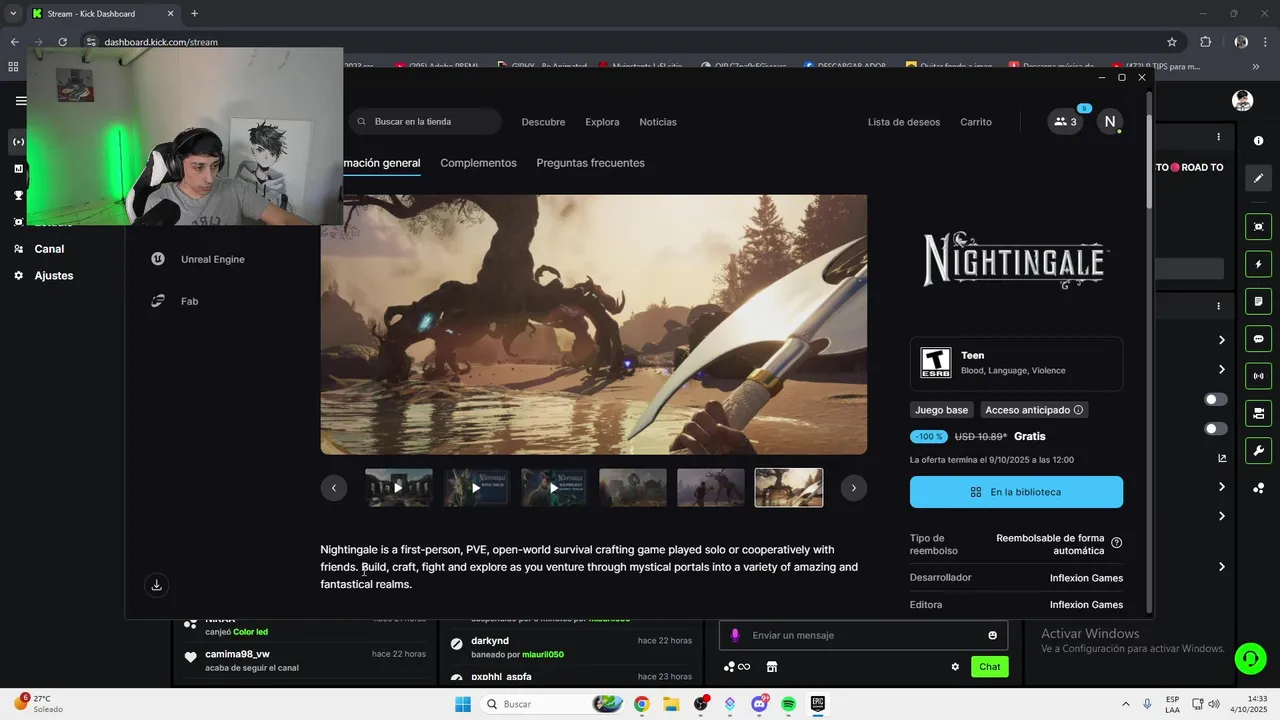Screen dimensions: 1280x720
Task: Show previous screenshot thumbnails with left arrow
Action: pyautogui.click(x=334, y=488)
